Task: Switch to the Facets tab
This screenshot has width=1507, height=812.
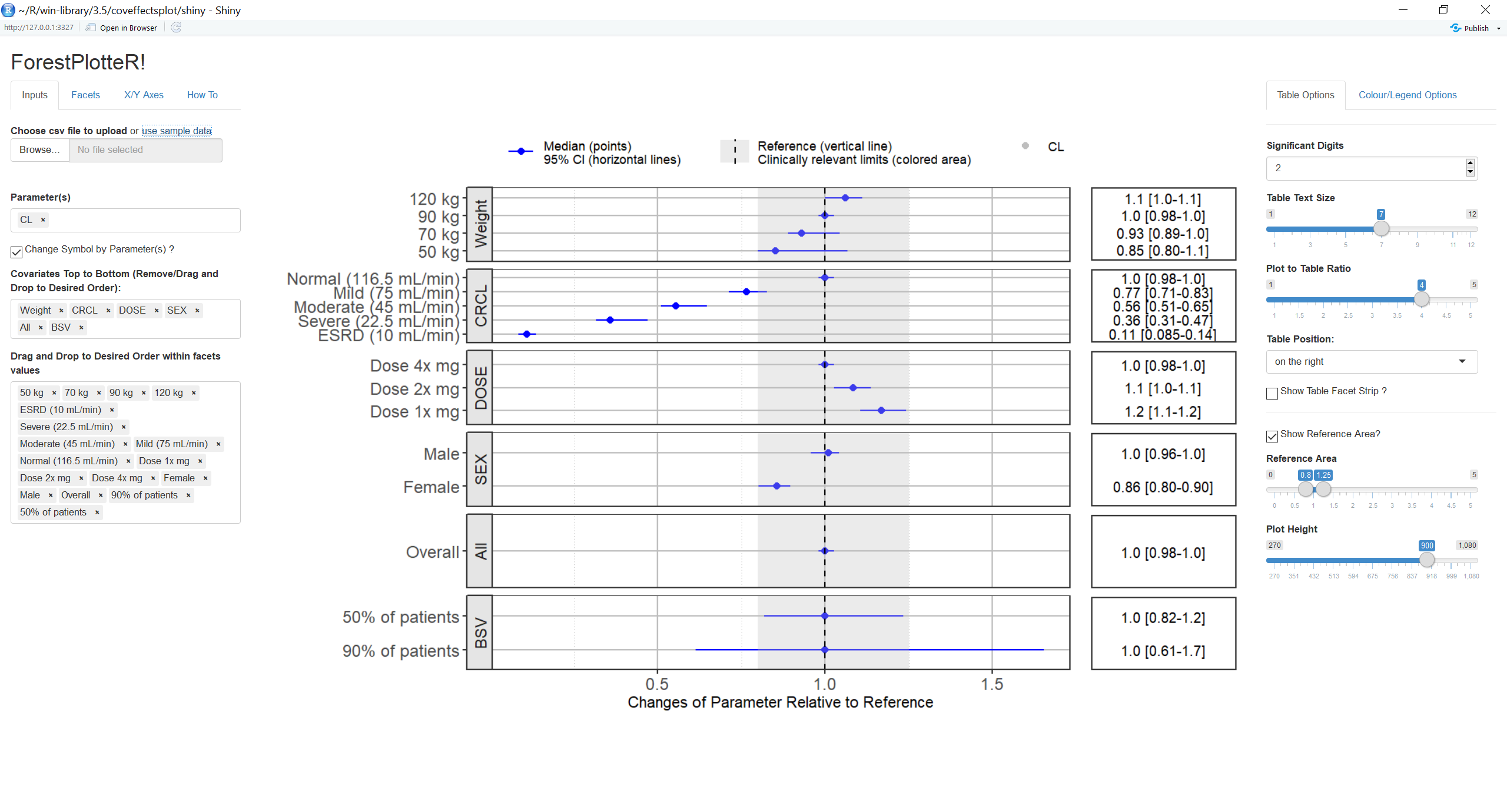Action: (85, 95)
